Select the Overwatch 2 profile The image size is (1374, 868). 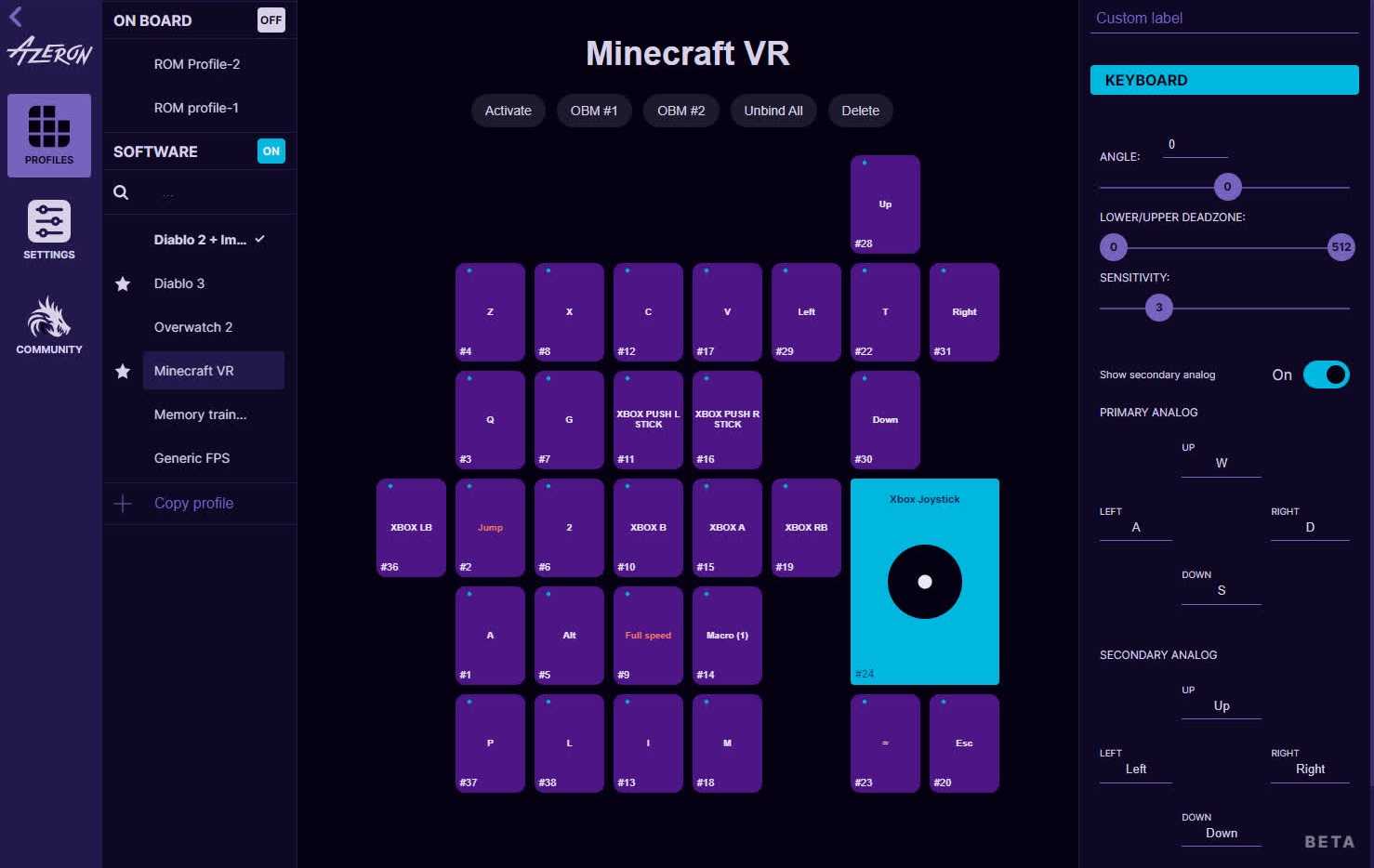(193, 327)
